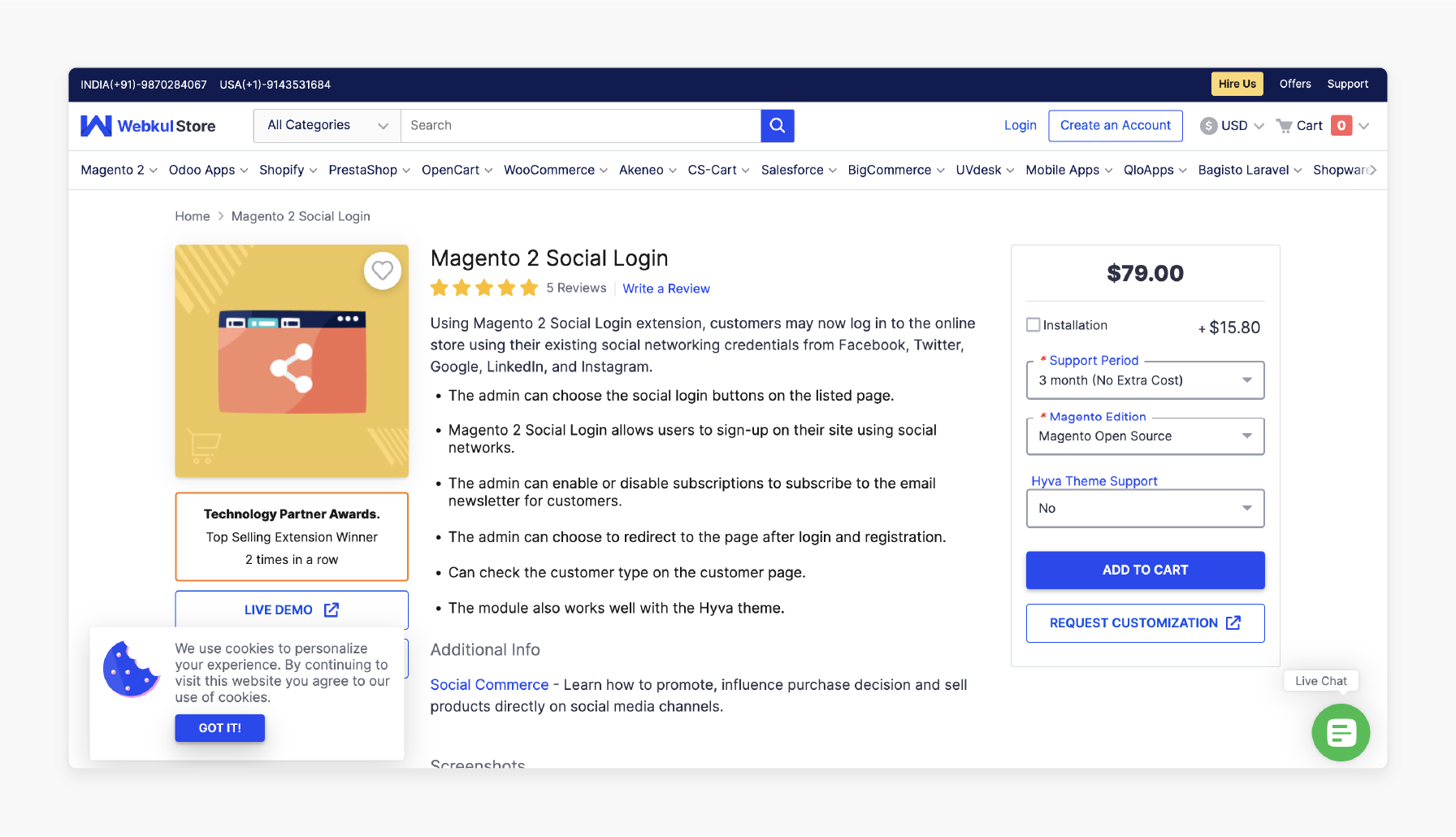This screenshot has height=837, width=1456.
Task: Click the Login link
Action: (x=1020, y=125)
